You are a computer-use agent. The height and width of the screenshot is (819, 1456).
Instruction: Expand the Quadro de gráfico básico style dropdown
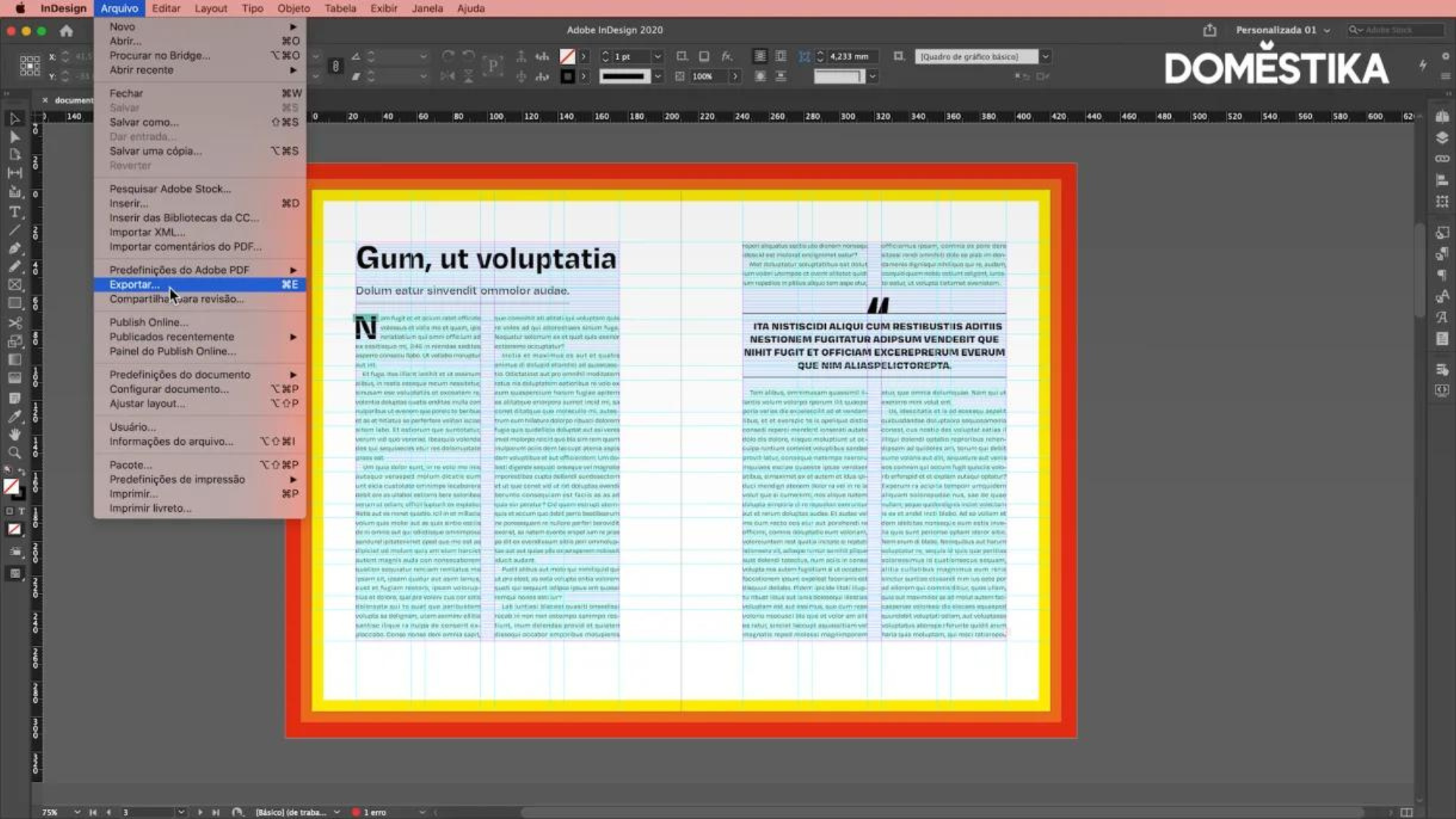coord(1045,56)
